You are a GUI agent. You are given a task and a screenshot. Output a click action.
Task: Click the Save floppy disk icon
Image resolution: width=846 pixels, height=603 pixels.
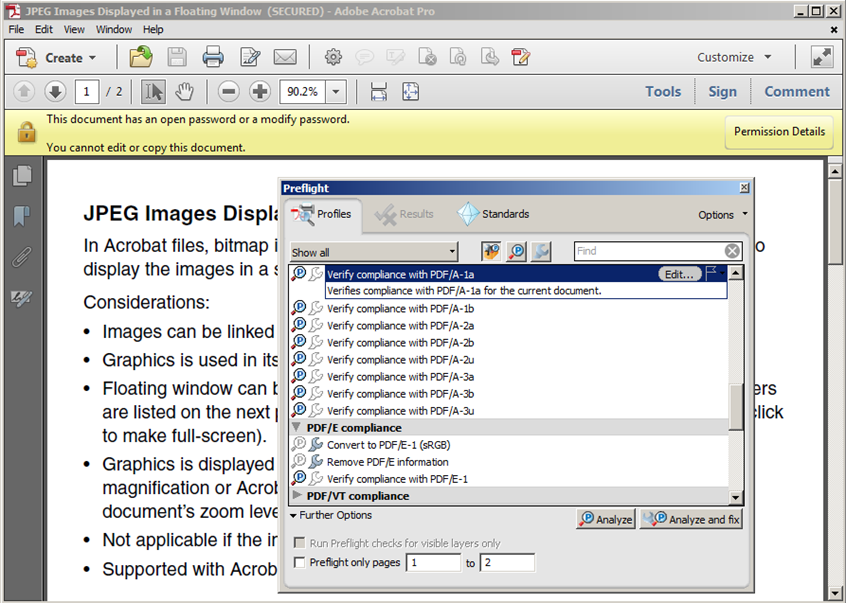tap(177, 57)
